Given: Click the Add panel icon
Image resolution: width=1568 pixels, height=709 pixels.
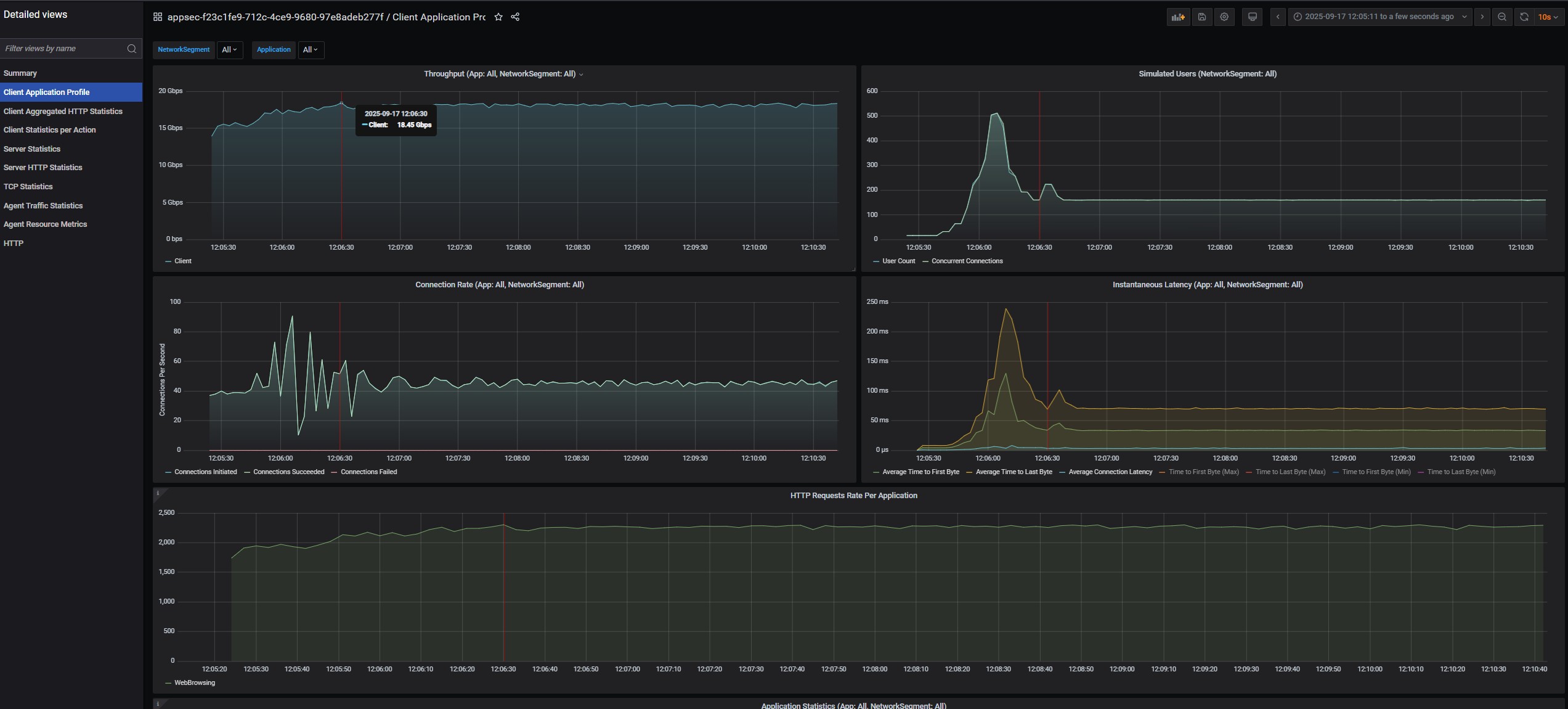Looking at the screenshot, I should [x=1178, y=17].
